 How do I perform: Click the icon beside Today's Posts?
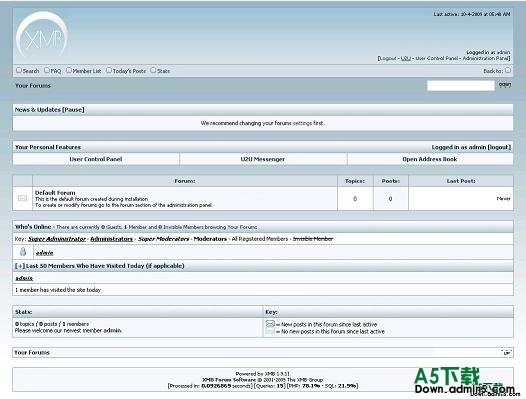109,70
